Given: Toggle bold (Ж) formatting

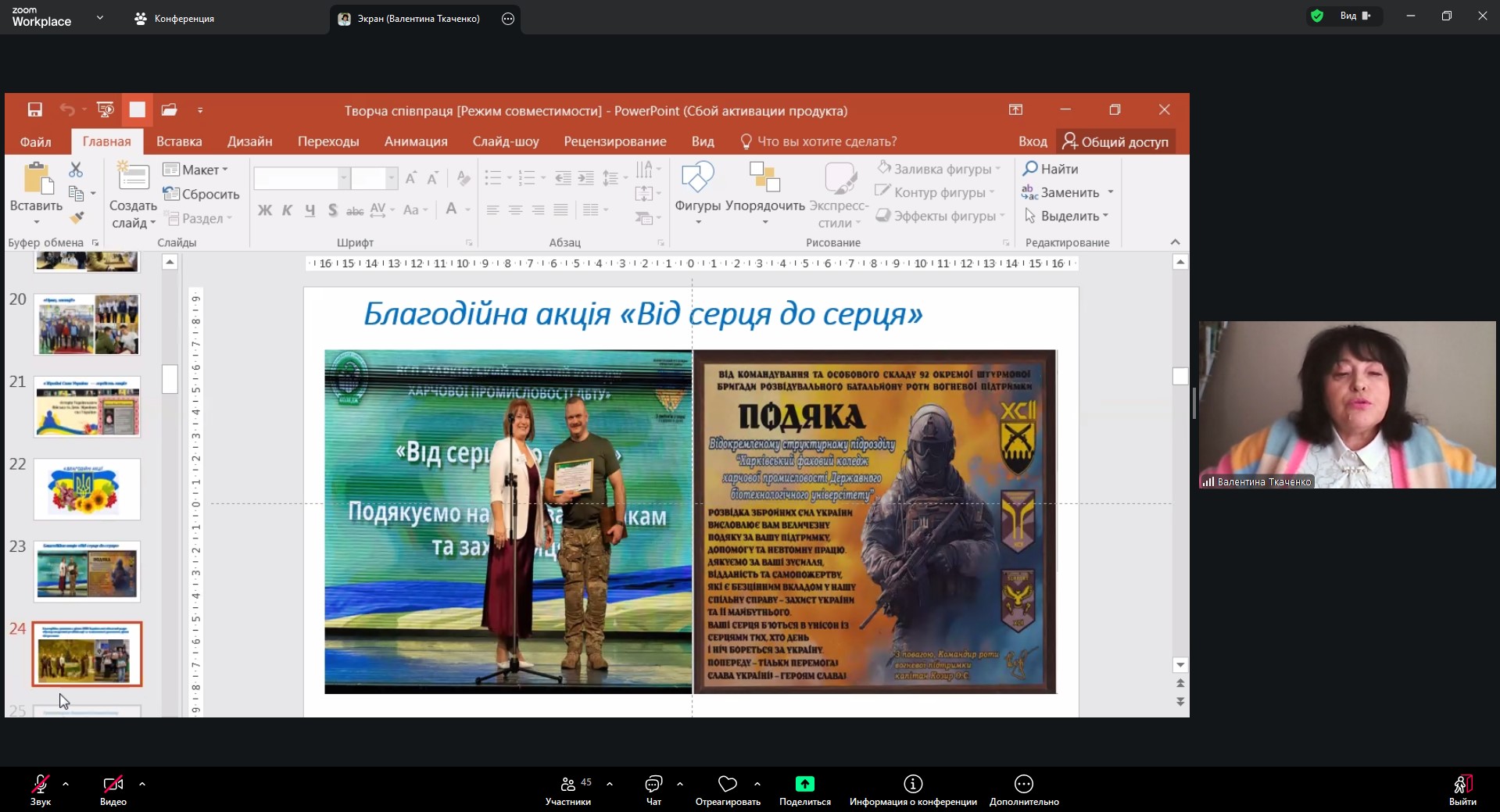Looking at the screenshot, I should pos(265,210).
